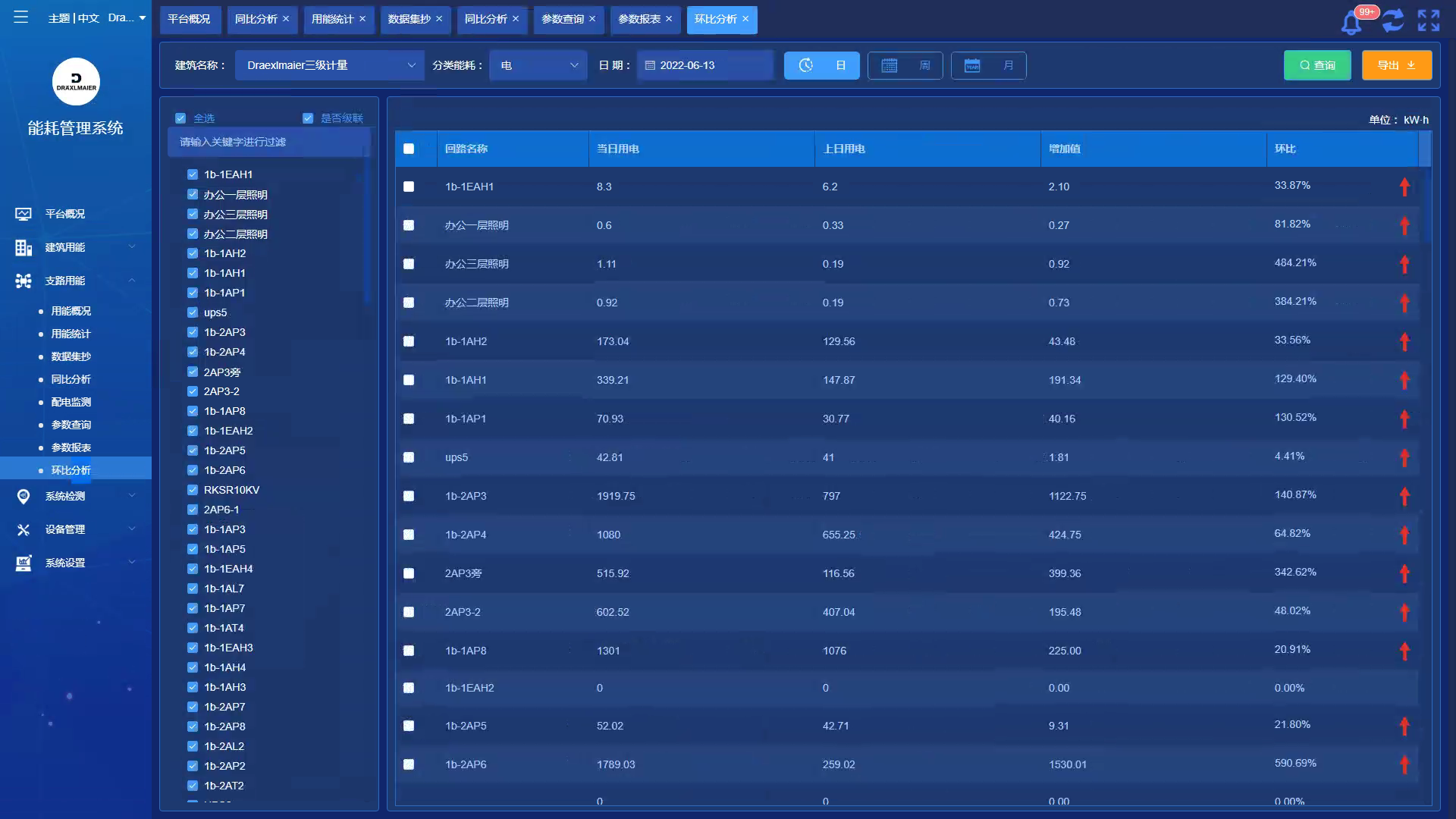
Task: Check the row checkbox for 1b-1AH2
Action: [409, 341]
